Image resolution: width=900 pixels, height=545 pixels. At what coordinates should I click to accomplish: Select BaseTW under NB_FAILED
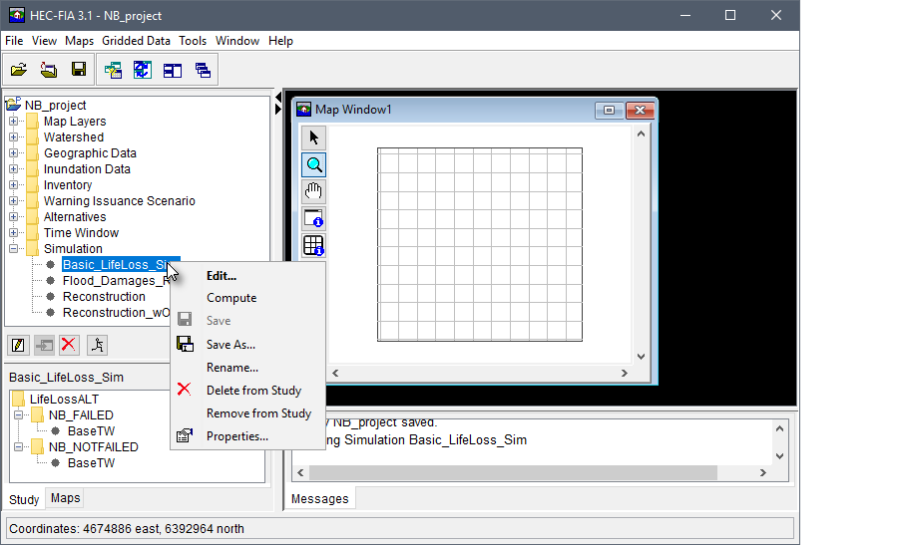pyautogui.click(x=91, y=431)
